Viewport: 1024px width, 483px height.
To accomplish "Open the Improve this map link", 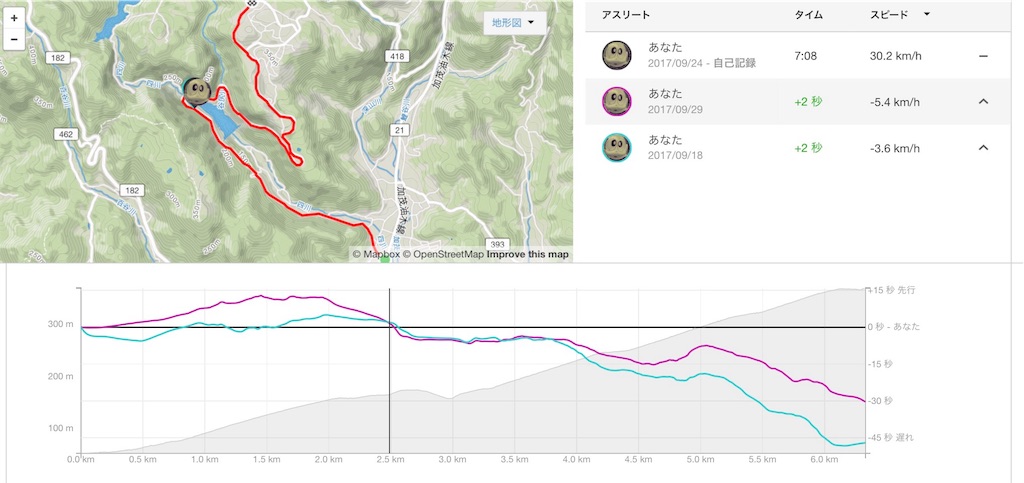I will (x=528, y=254).
